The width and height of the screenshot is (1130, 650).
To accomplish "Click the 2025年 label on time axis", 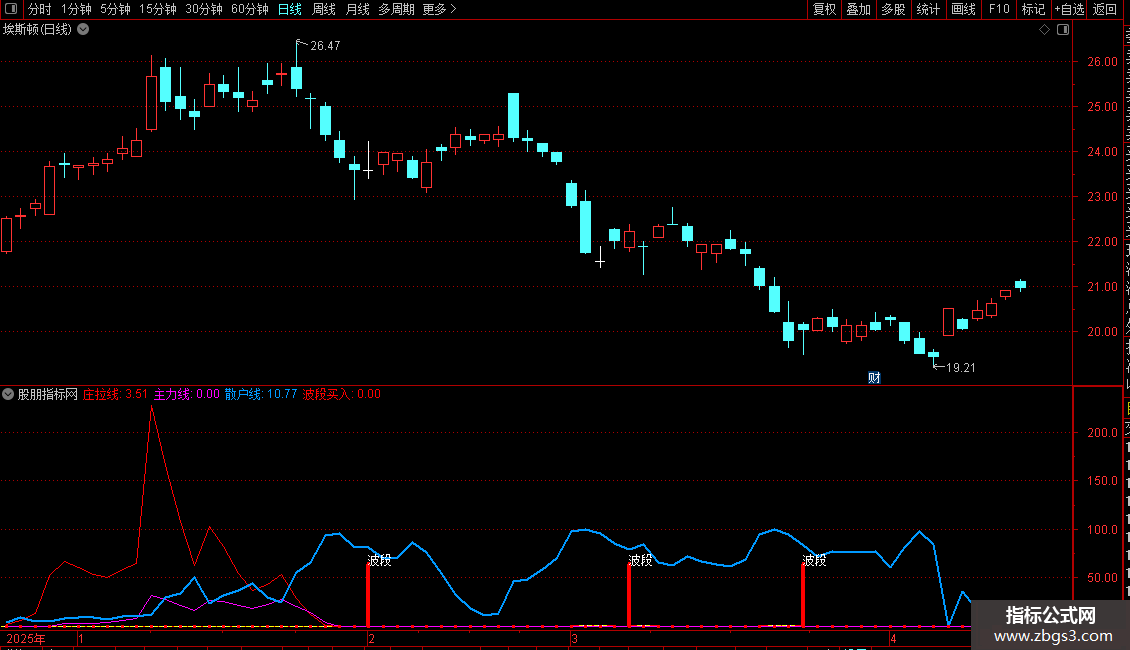I will tap(26, 639).
